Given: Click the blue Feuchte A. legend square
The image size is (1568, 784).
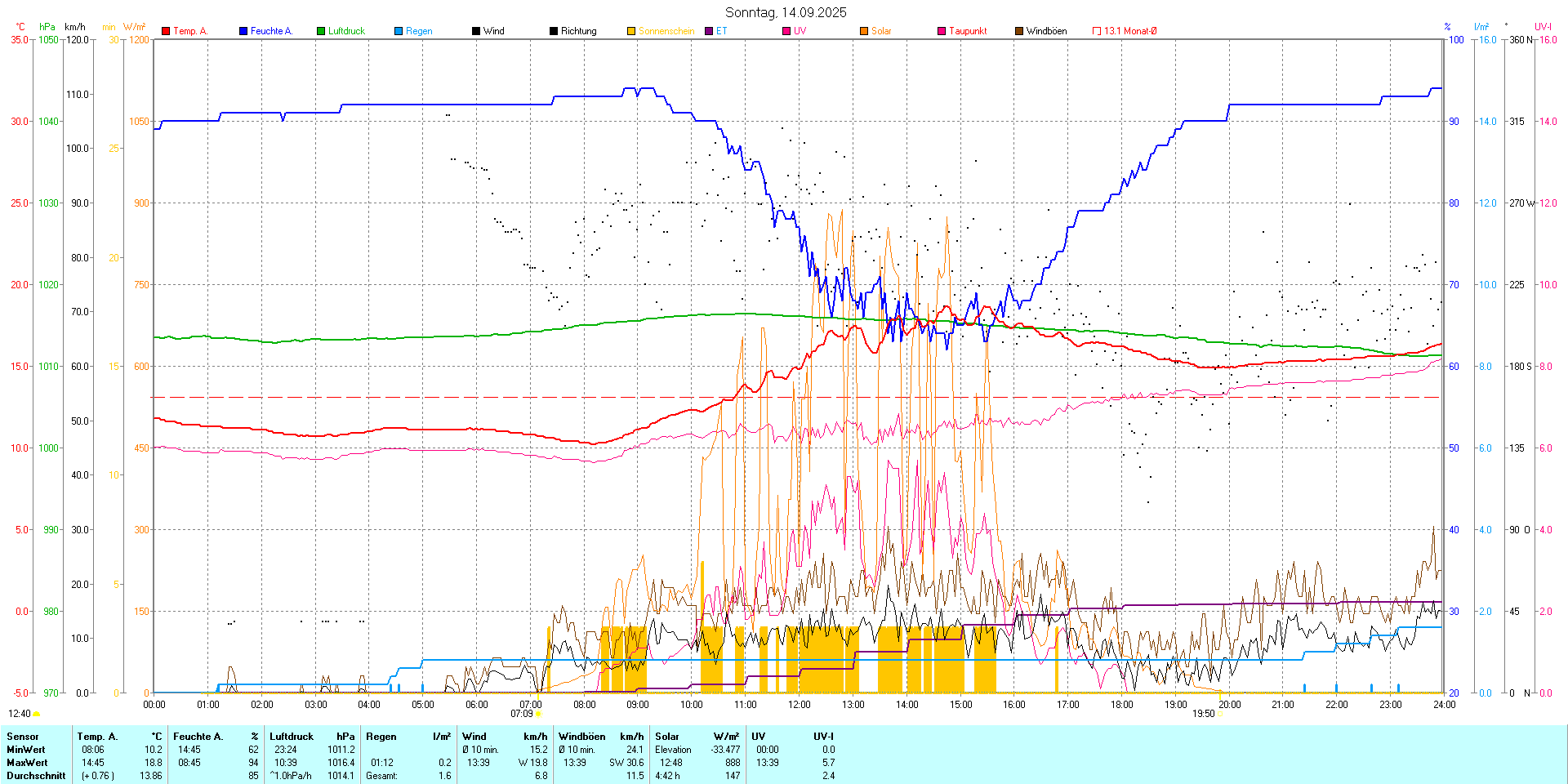Looking at the screenshot, I should [x=243, y=31].
